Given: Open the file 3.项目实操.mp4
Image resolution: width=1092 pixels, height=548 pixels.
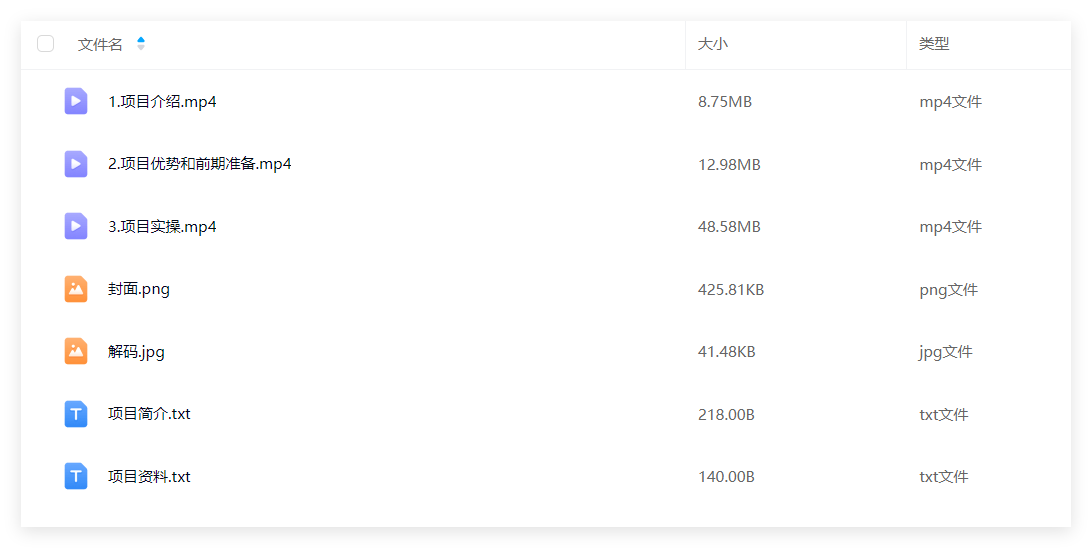Looking at the screenshot, I should coord(162,227).
